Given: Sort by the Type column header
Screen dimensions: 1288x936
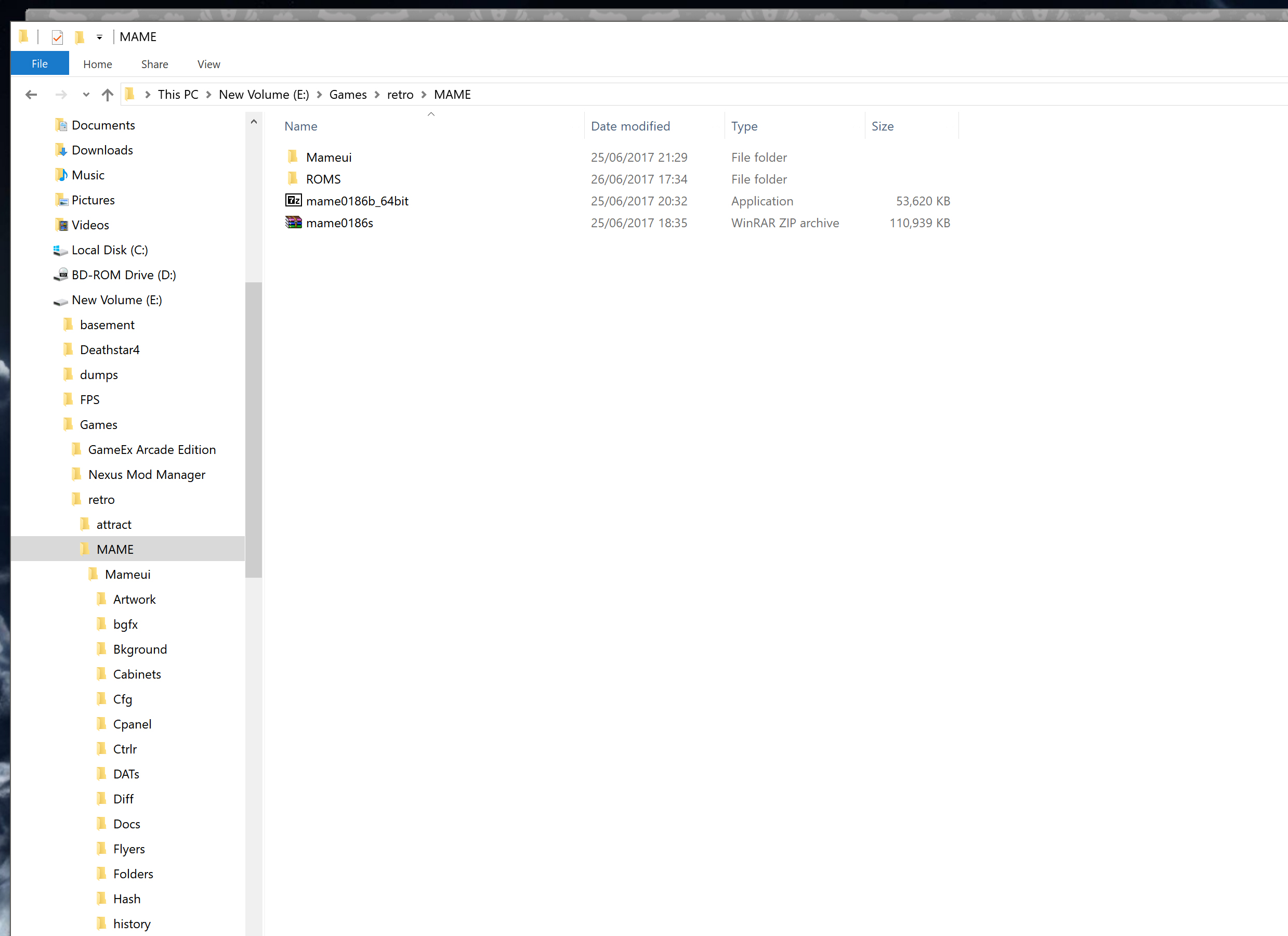Looking at the screenshot, I should [744, 126].
